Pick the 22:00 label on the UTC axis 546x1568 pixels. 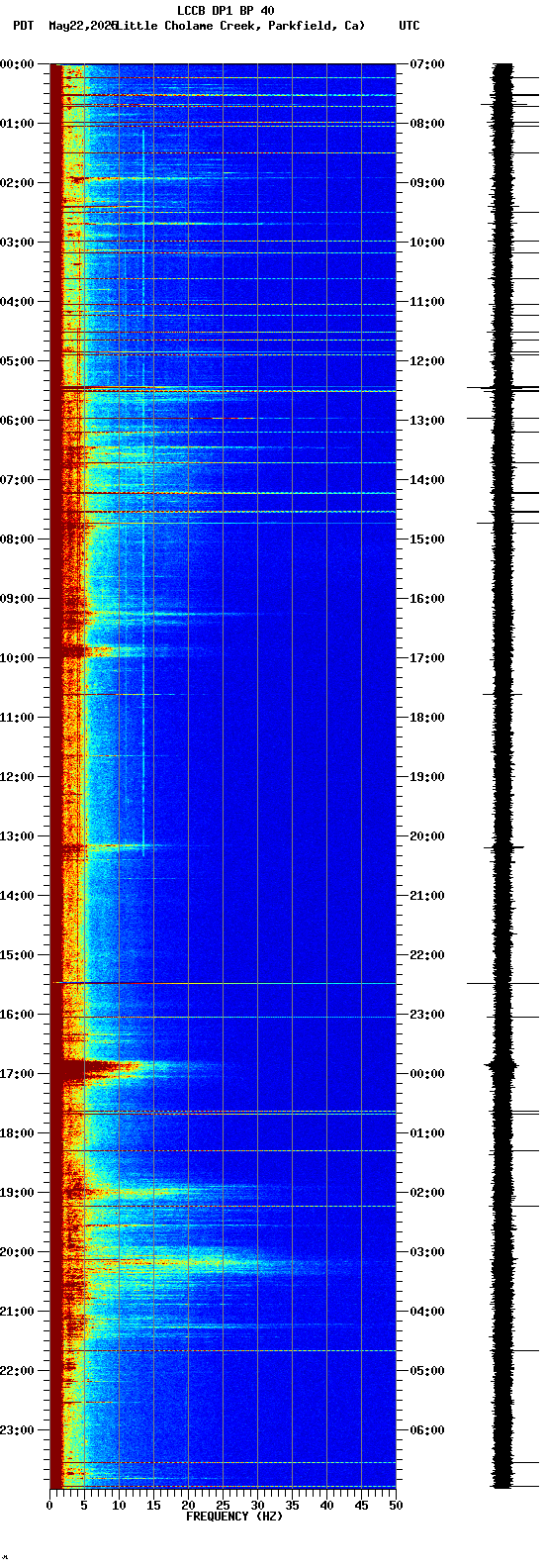click(427, 955)
